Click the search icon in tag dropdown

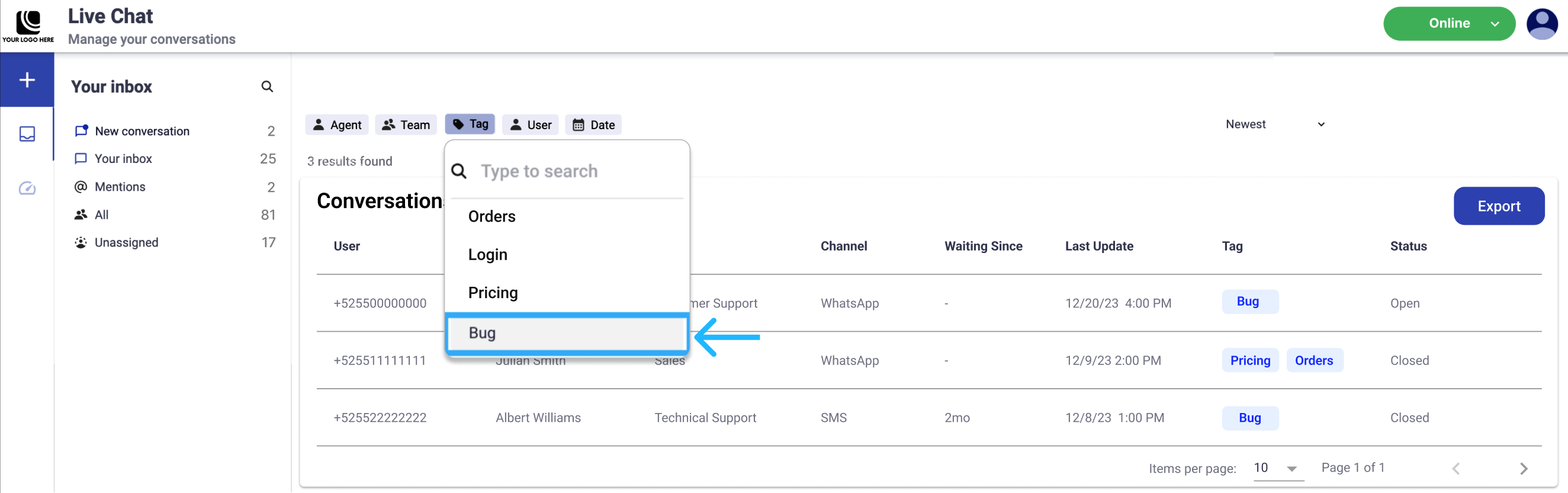[459, 171]
